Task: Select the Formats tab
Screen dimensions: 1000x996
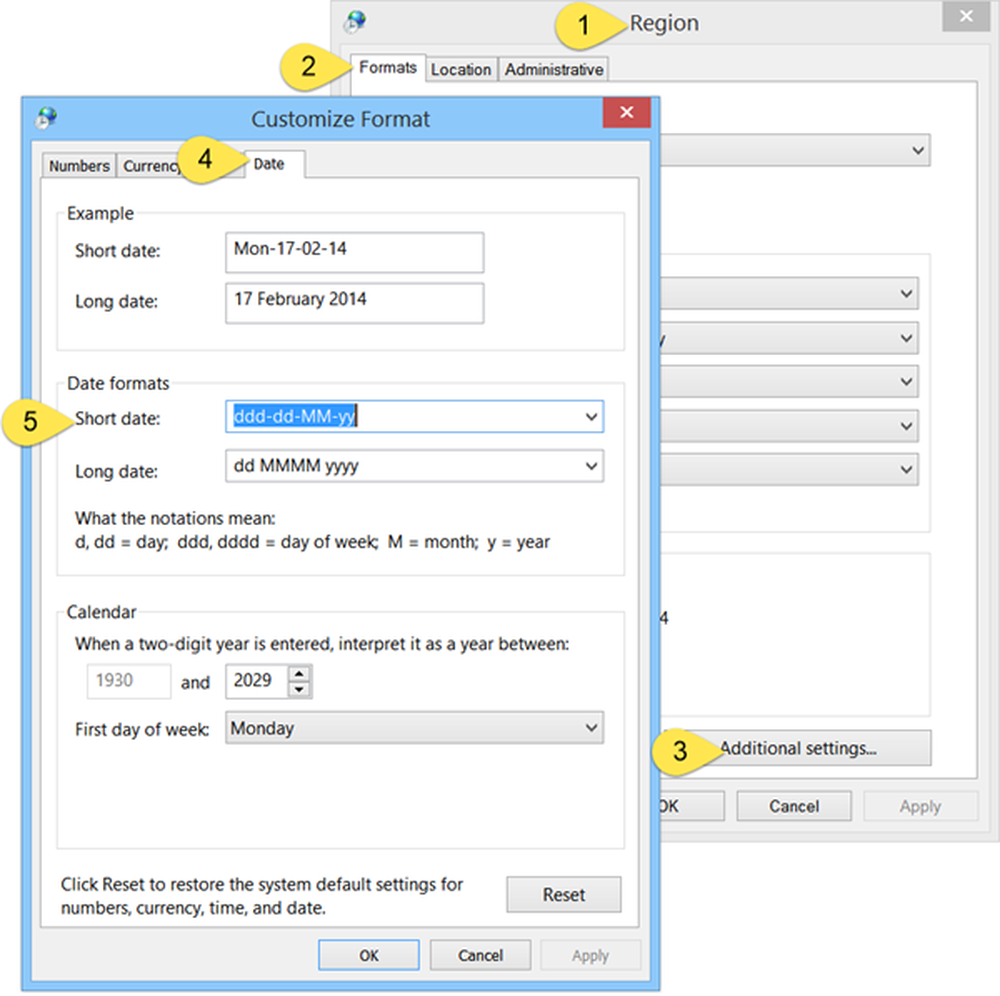Action: point(388,68)
